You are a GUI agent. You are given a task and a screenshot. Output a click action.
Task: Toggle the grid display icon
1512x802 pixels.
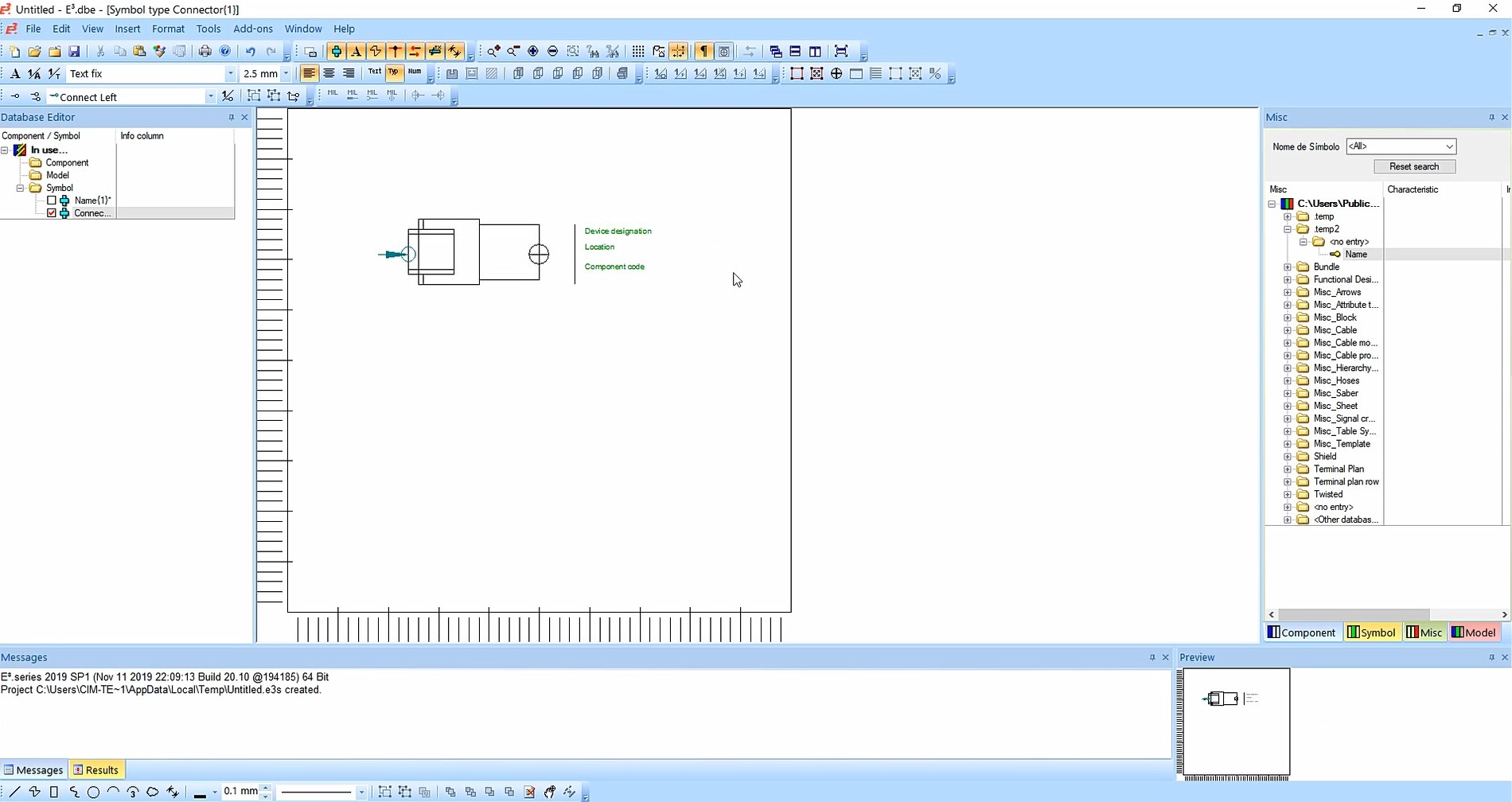pos(638,52)
